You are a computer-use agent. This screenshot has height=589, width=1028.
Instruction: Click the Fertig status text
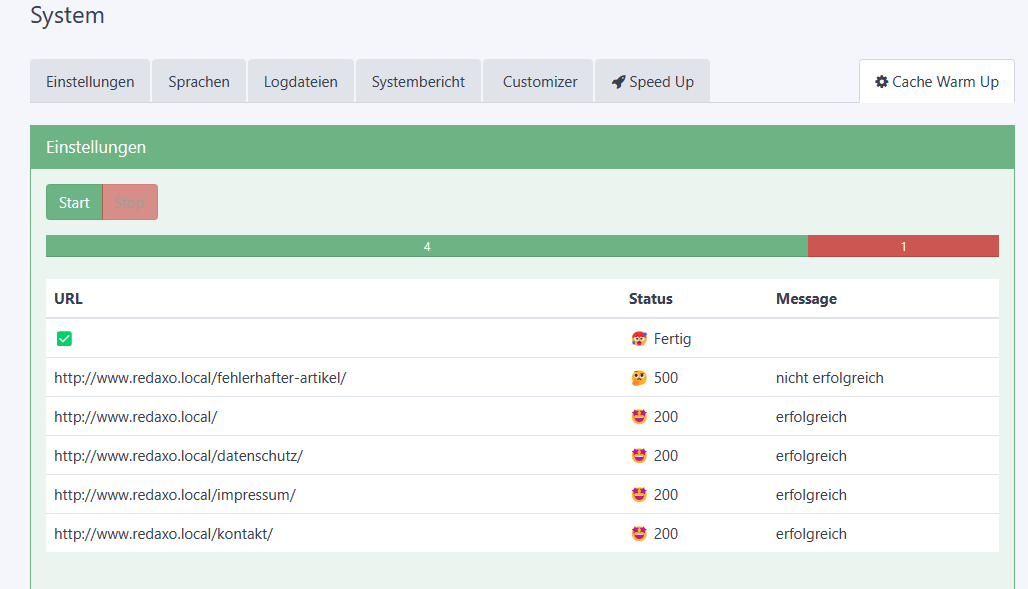tap(672, 339)
